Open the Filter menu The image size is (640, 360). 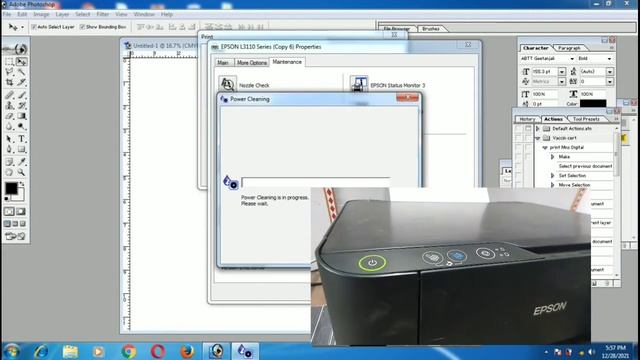(x=103, y=14)
